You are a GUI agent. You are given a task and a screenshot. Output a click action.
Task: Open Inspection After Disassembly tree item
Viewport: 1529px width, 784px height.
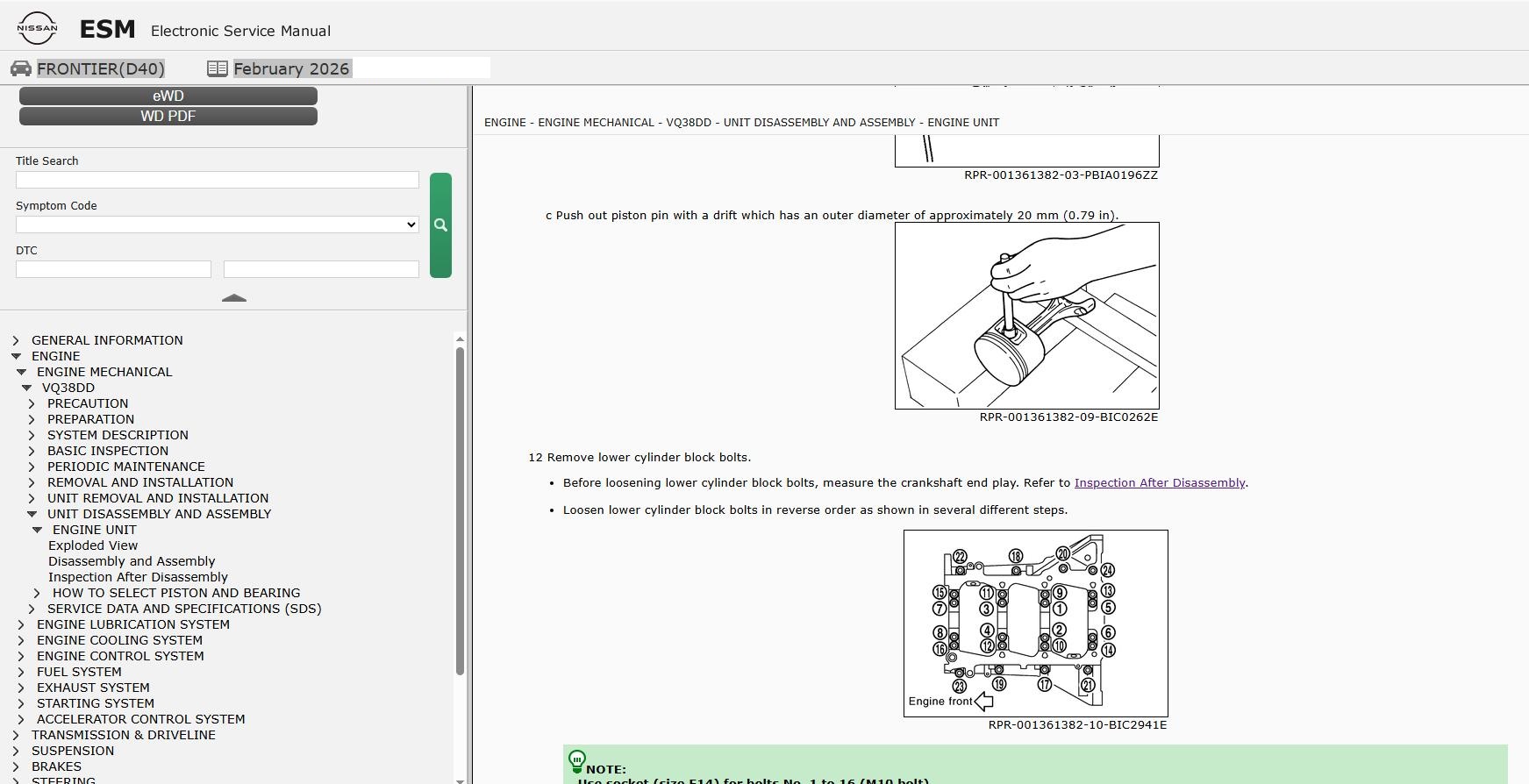pos(138,577)
